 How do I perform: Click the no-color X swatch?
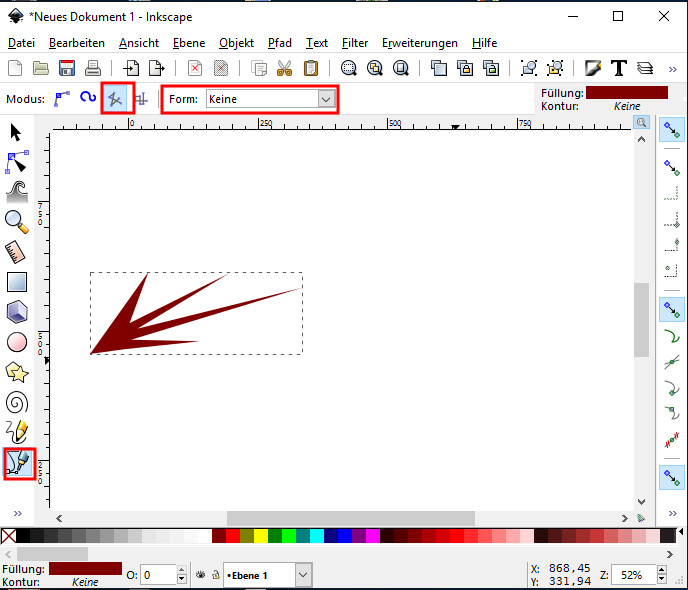(9, 536)
